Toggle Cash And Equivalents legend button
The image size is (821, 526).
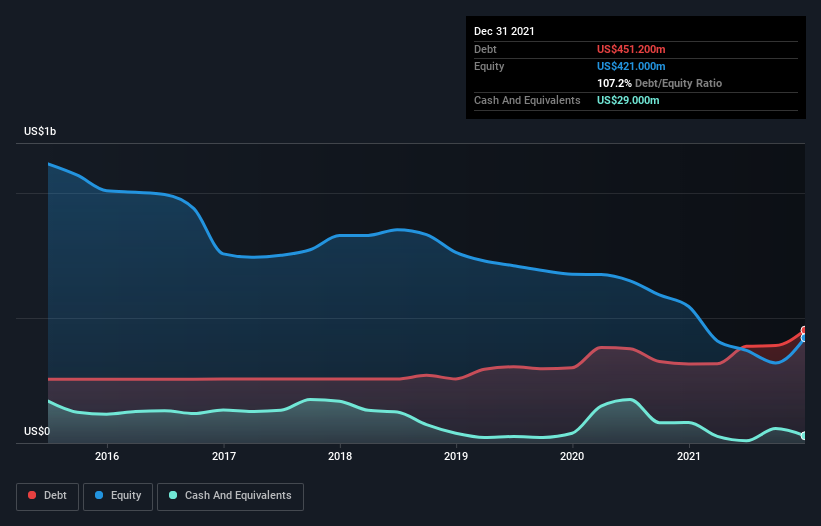230,496
